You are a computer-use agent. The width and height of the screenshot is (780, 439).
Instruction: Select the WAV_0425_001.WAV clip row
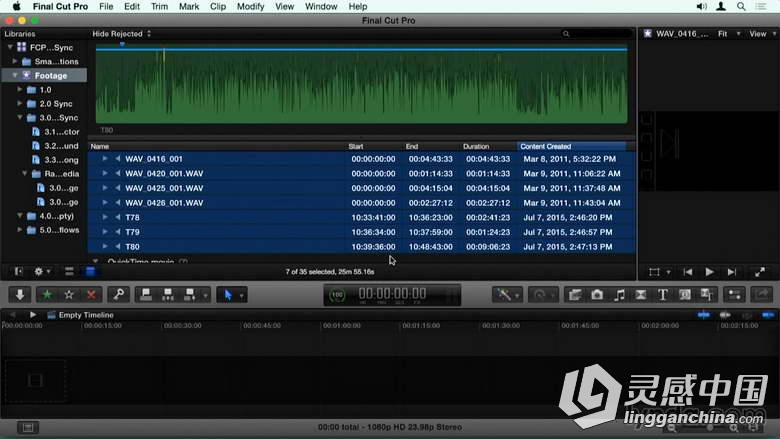pyautogui.click(x=362, y=188)
